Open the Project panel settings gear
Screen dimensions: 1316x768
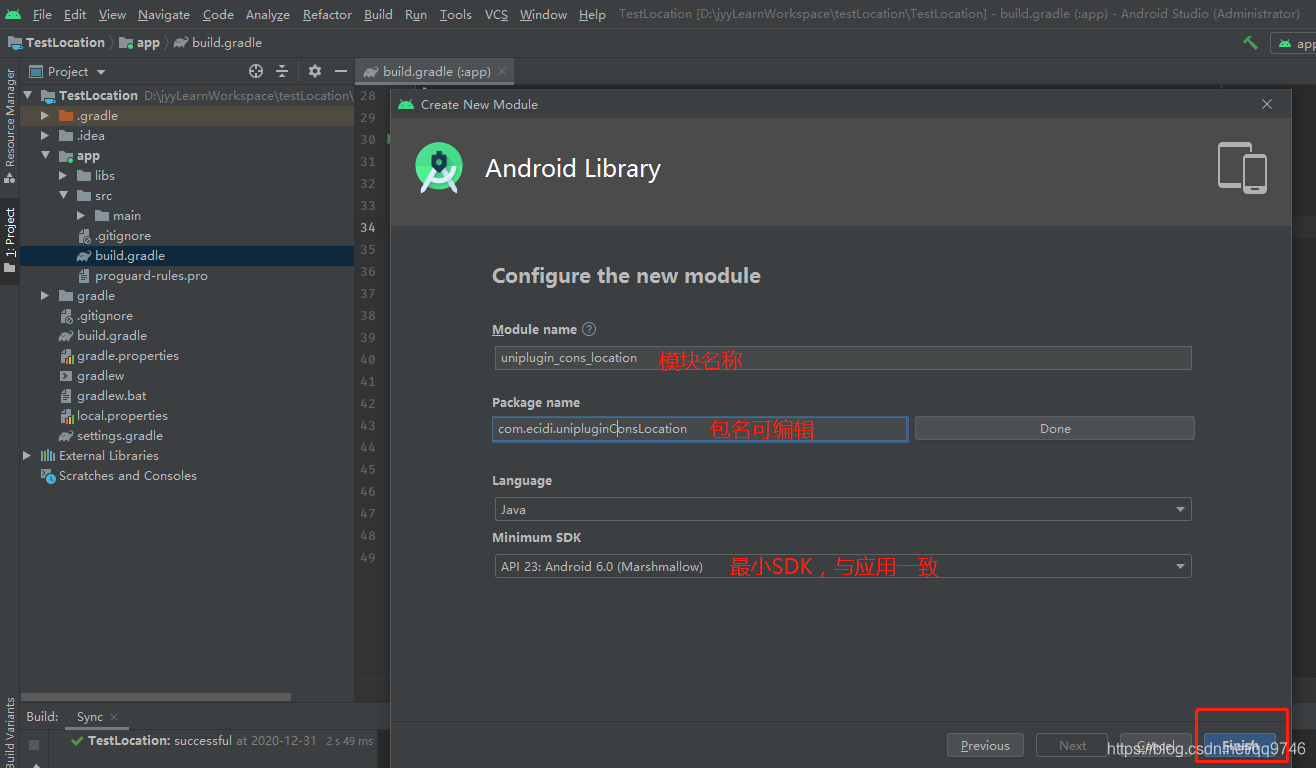[315, 71]
